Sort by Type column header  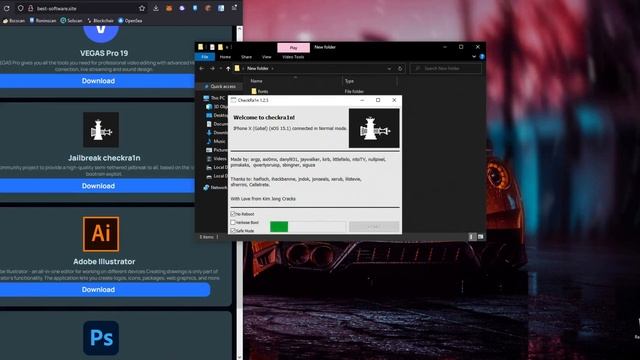coord(349,81)
